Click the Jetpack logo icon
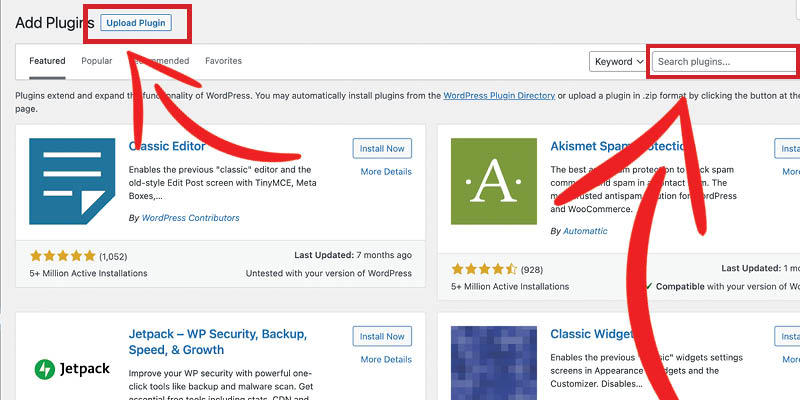The height and width of the screenshot is (400, 800). click(x=72, y=369)
